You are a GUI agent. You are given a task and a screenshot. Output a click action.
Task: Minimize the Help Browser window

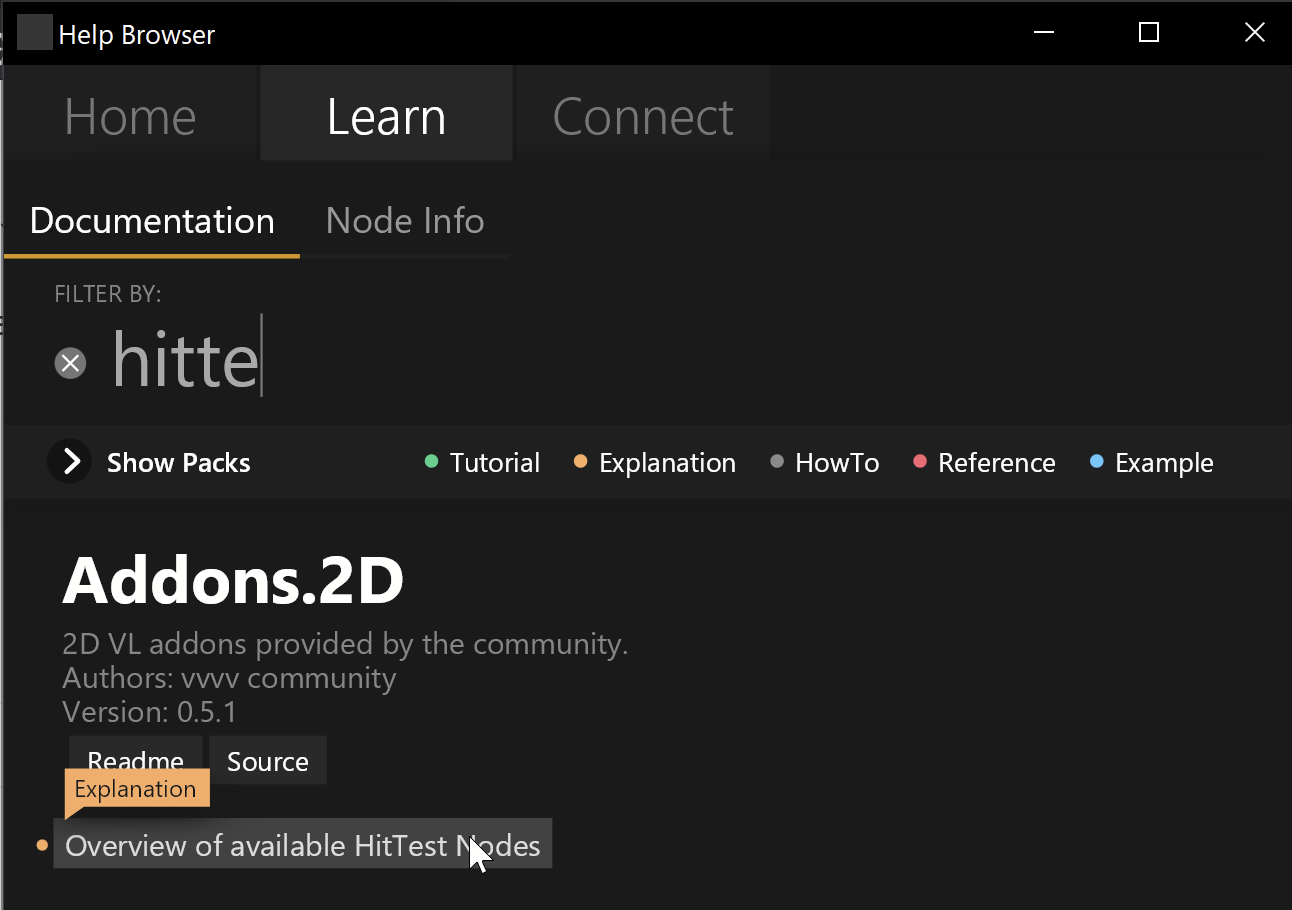(x=1044, y=33)
